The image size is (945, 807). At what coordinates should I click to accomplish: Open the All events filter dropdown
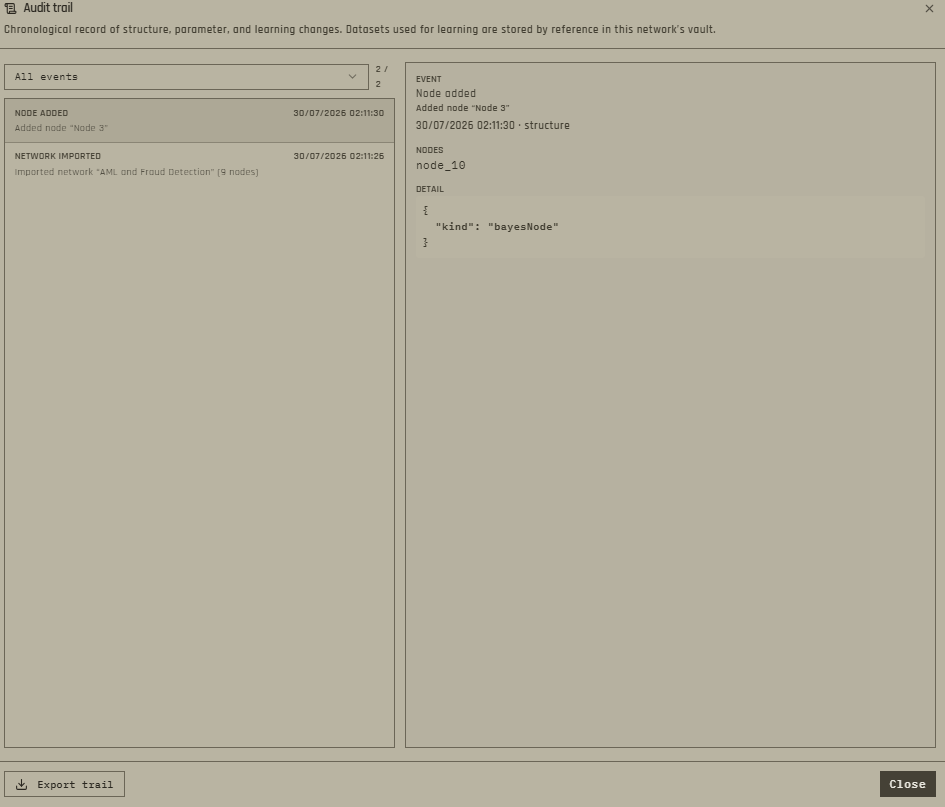click(186, 77)
